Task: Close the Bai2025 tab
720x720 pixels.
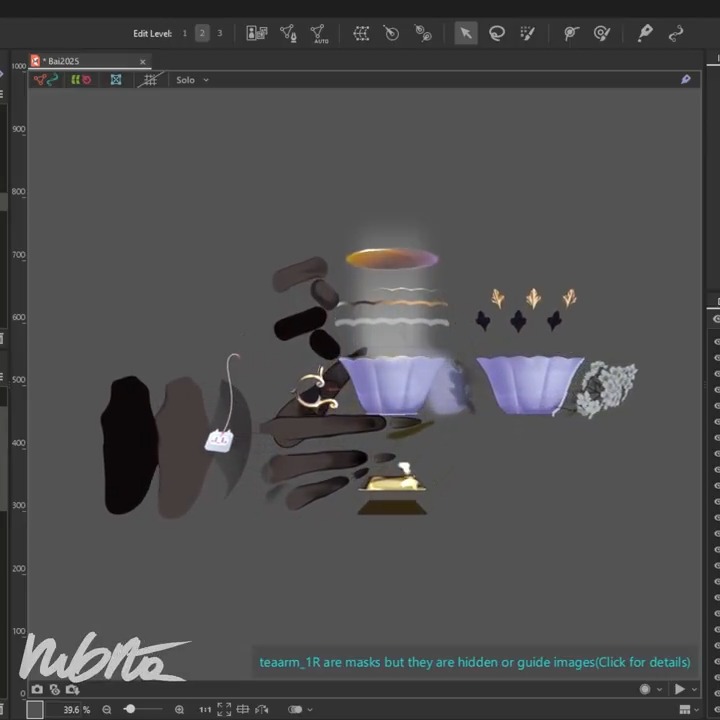Action: (143, 62)
